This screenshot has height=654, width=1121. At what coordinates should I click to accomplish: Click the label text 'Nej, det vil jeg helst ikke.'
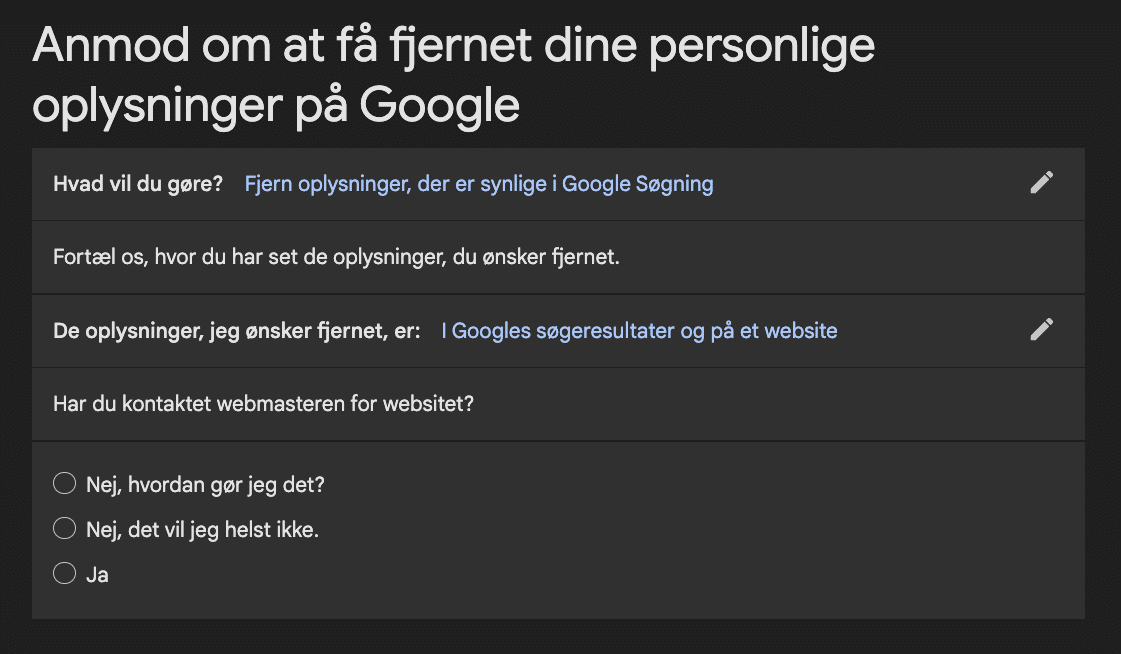click(202, 530)
